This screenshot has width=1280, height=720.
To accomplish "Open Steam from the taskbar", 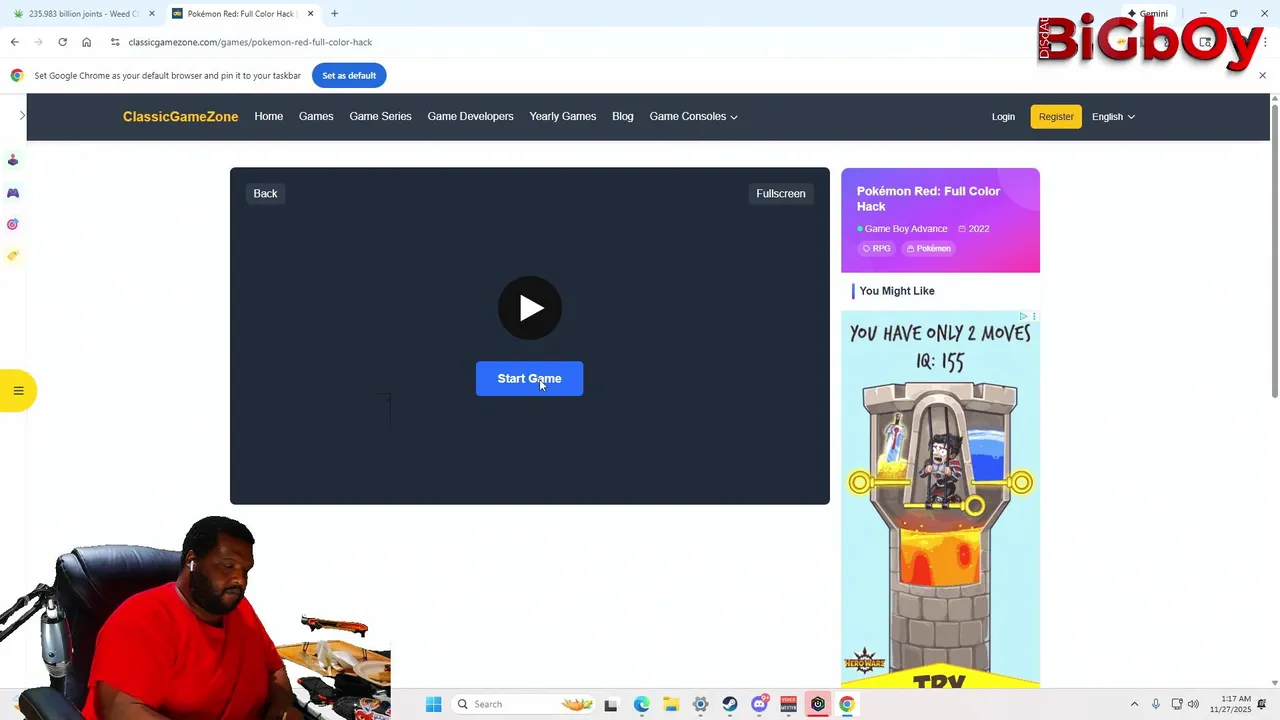I will 730,704.
